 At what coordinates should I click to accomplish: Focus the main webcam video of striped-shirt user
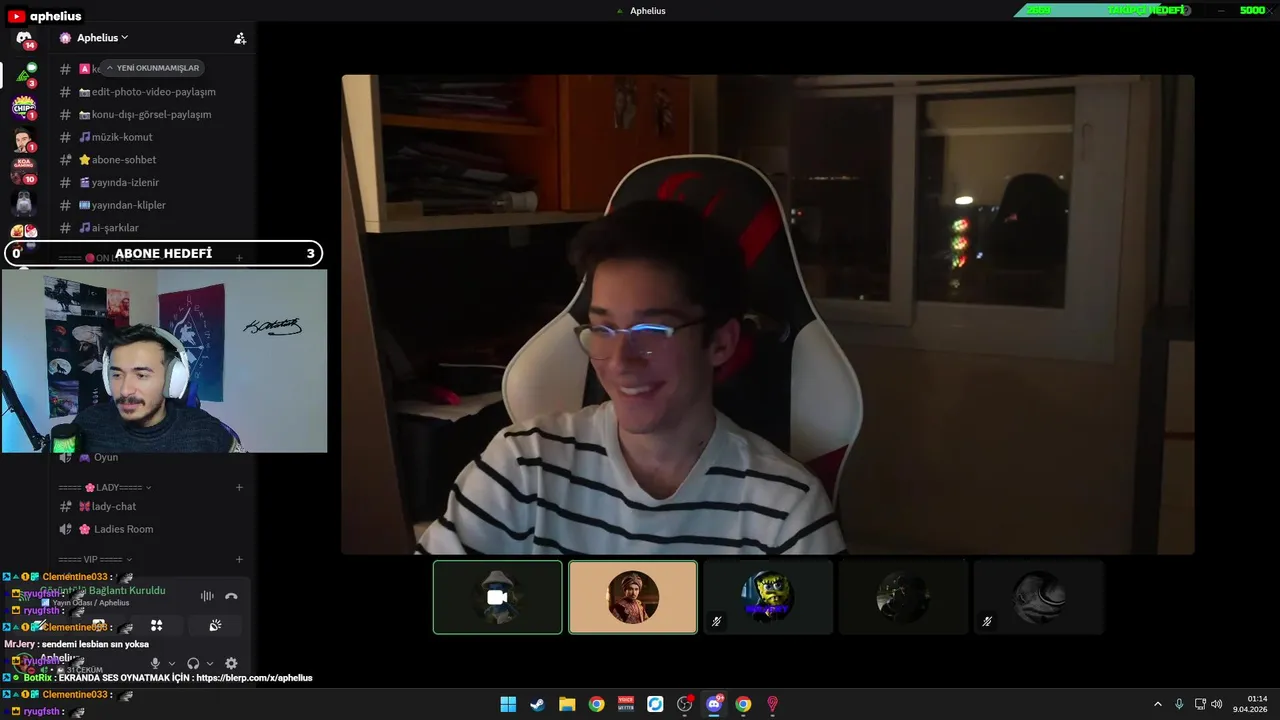click(768, 314)
